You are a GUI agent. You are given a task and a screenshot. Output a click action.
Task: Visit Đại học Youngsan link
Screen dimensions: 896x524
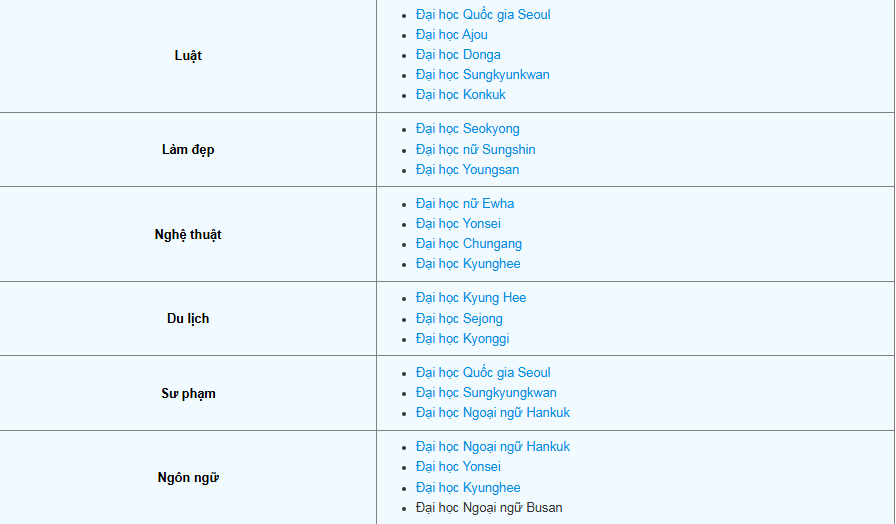pos(467,170)
